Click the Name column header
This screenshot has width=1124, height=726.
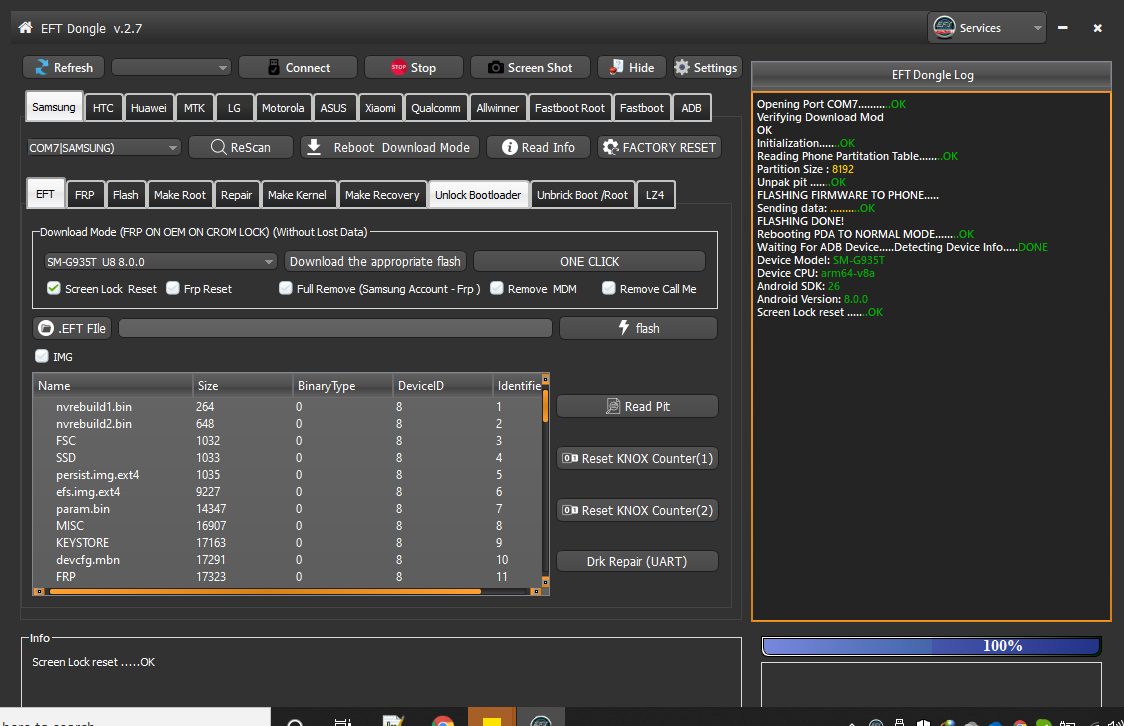tap(113, 386)
